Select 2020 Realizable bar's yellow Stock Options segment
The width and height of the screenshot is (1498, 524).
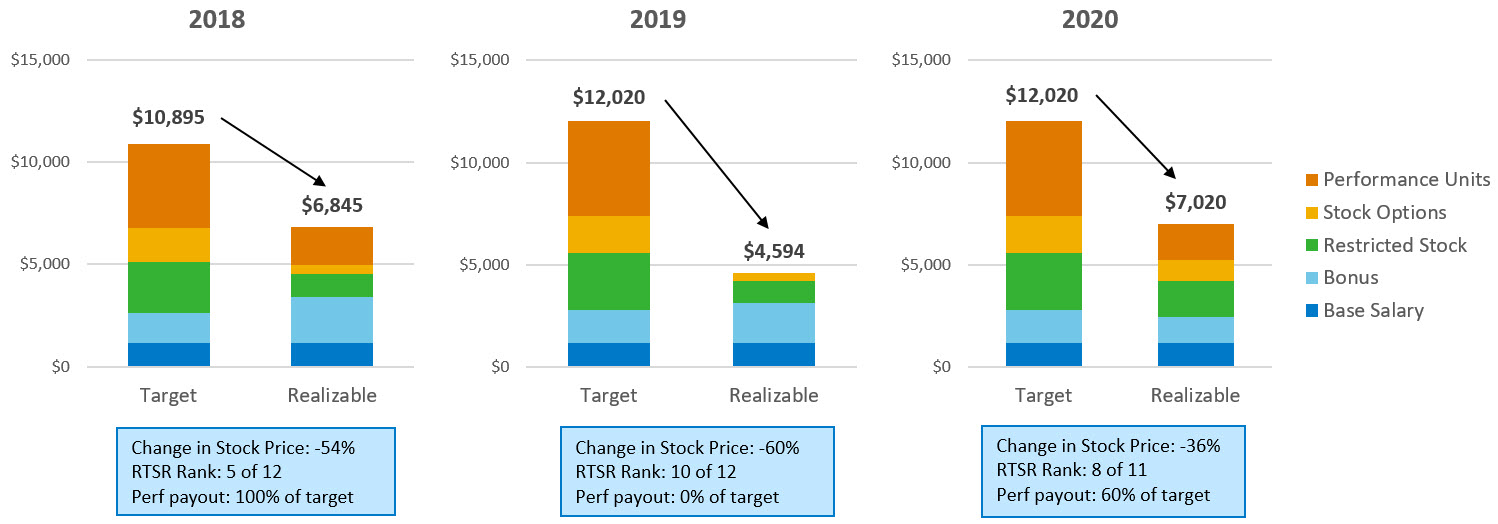(x=1197, y=270)
